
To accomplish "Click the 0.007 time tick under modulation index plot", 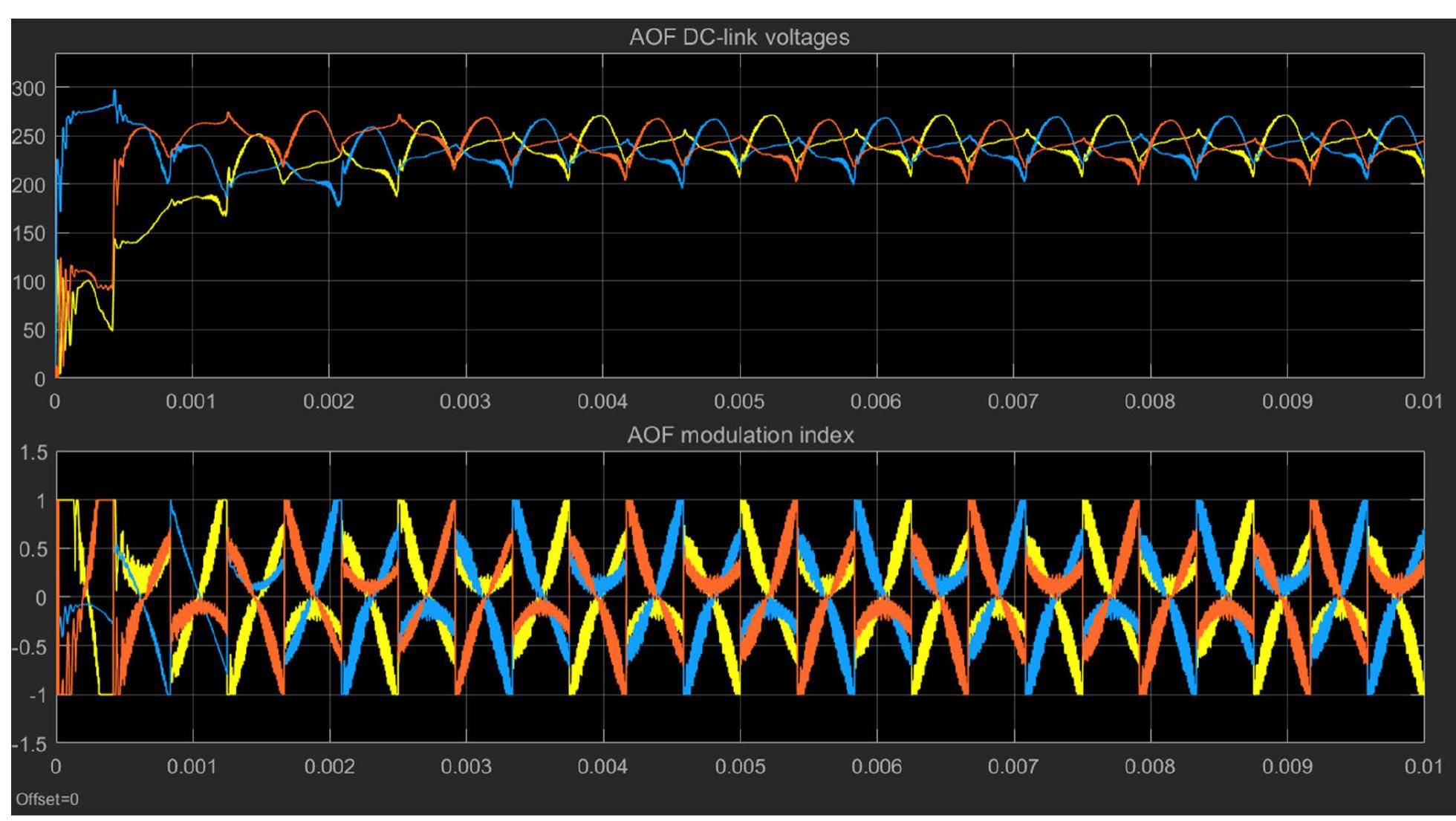I will [x=1013, y=766].
